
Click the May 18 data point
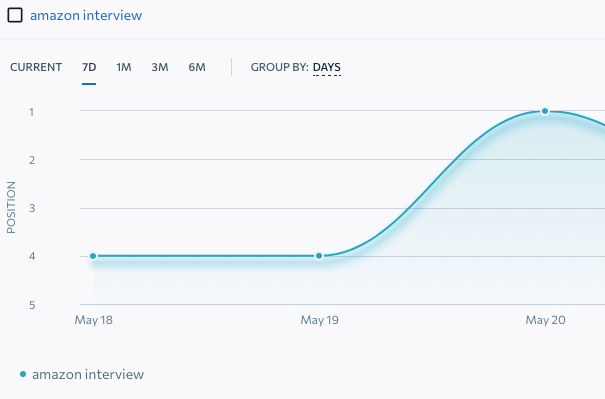tap(93, 256)
